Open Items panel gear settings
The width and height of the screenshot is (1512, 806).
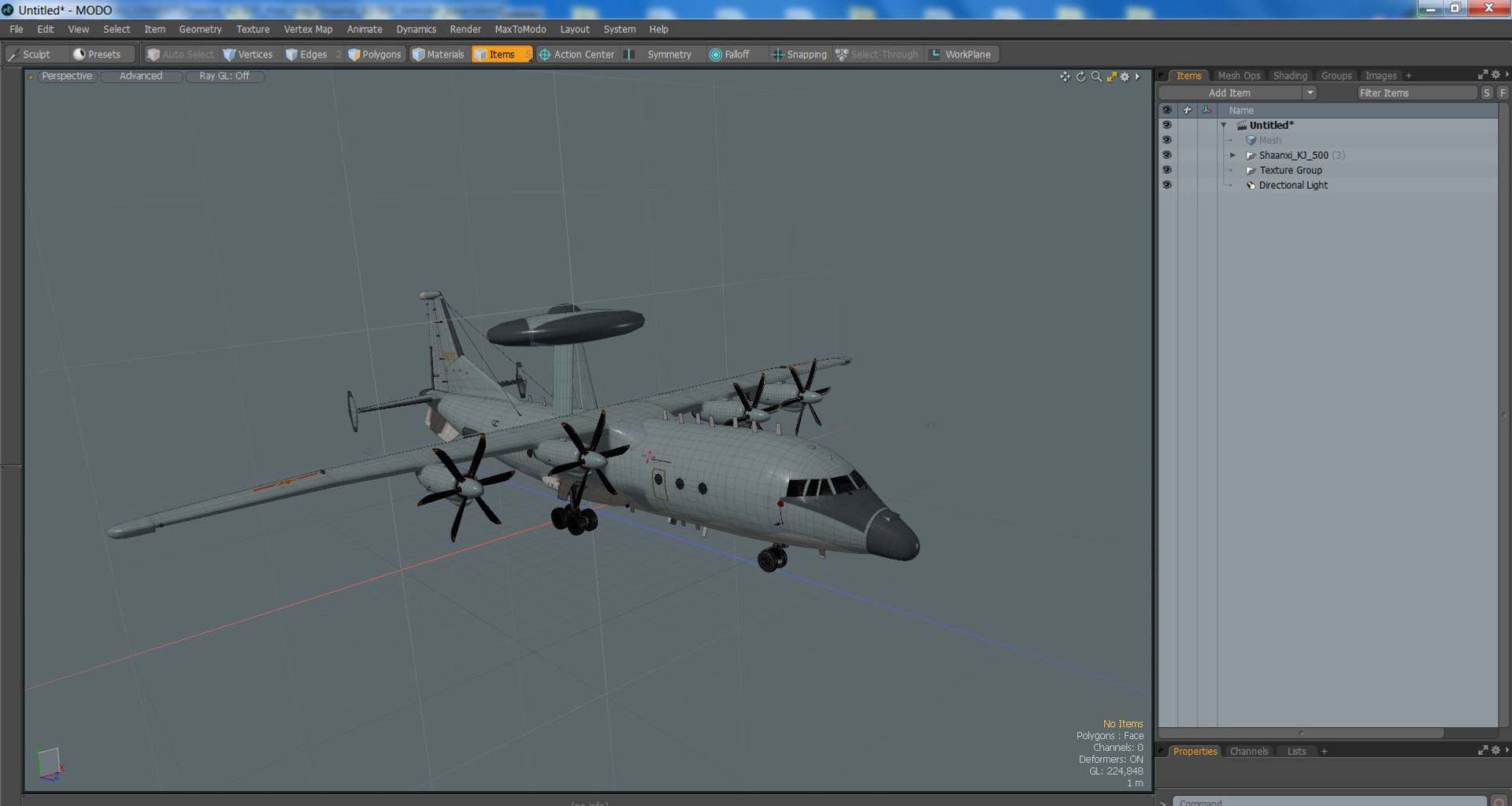[1495, 75]
